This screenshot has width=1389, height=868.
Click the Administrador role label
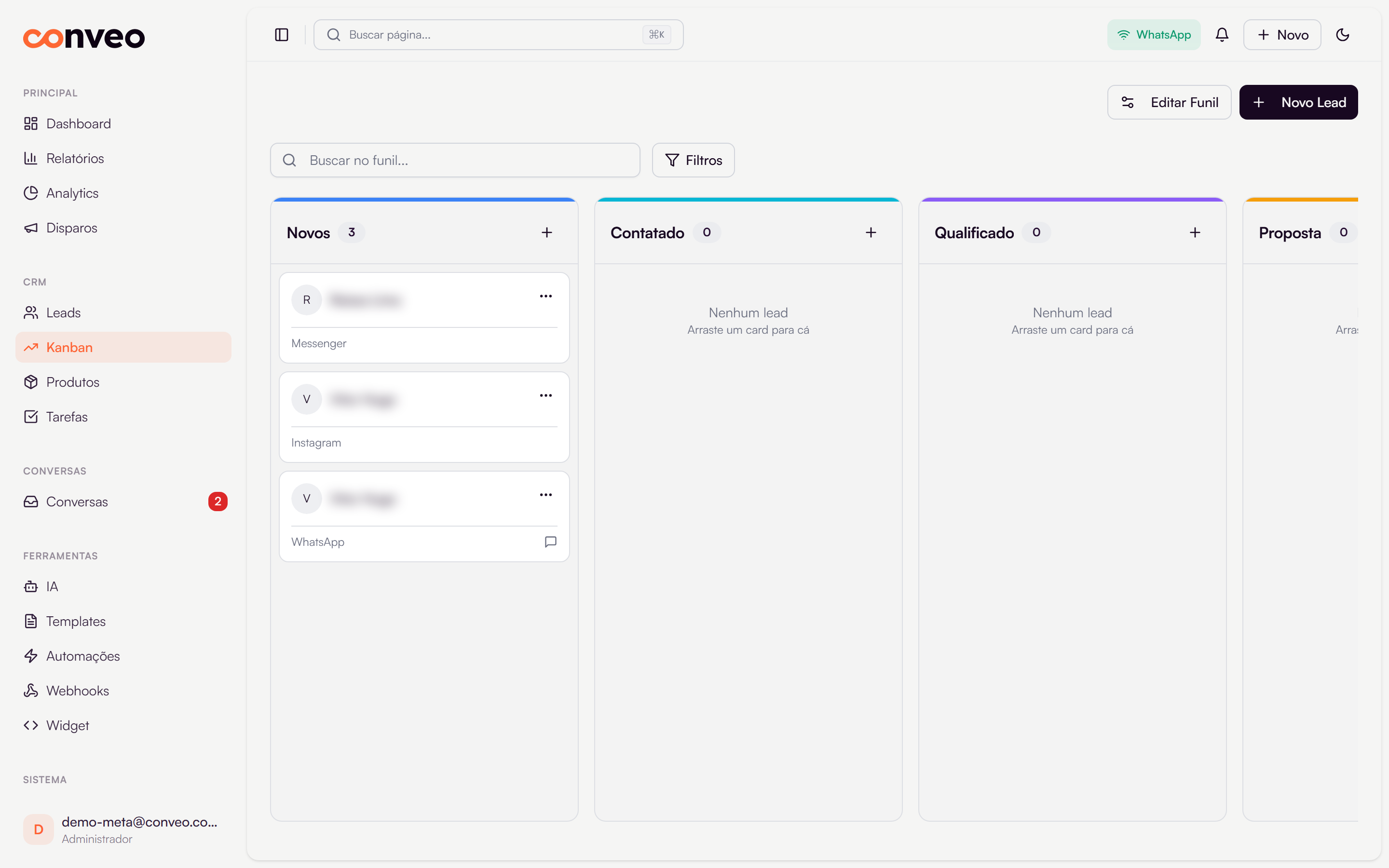[97, 839]
